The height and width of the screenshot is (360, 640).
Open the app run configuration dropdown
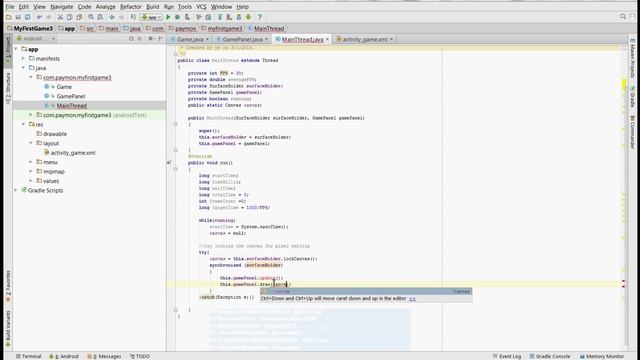point(151,17)
